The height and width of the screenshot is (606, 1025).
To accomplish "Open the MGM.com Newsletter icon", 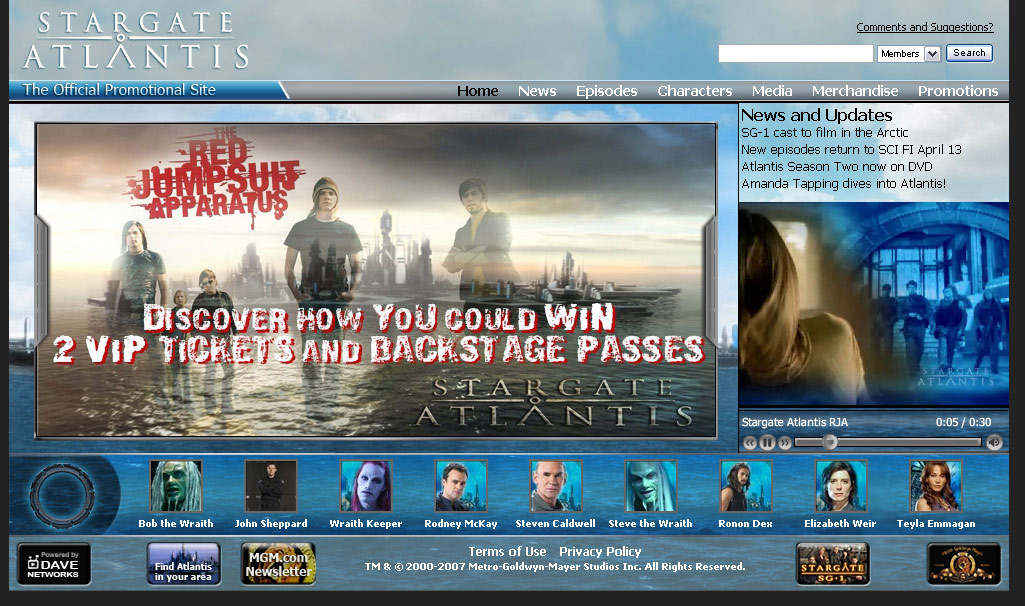I will 278,564.
